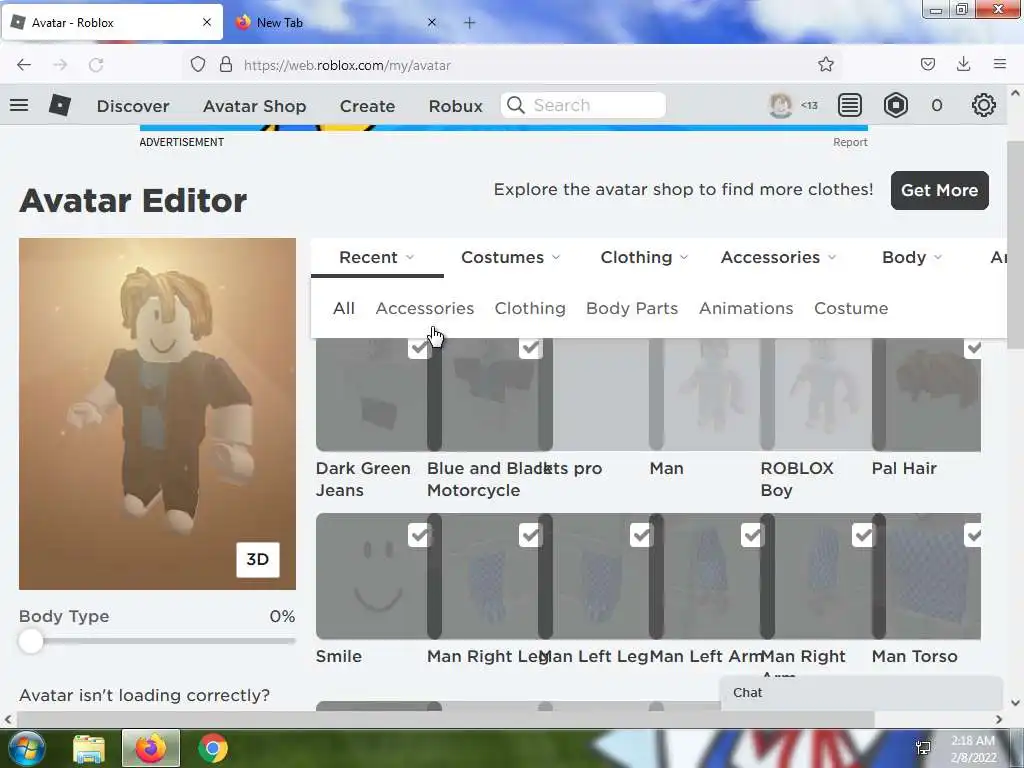The width and height of the screenshot is (1024, 768).
Task: Select Body Parts in the Recent submenu
Action: pos(632,308)
